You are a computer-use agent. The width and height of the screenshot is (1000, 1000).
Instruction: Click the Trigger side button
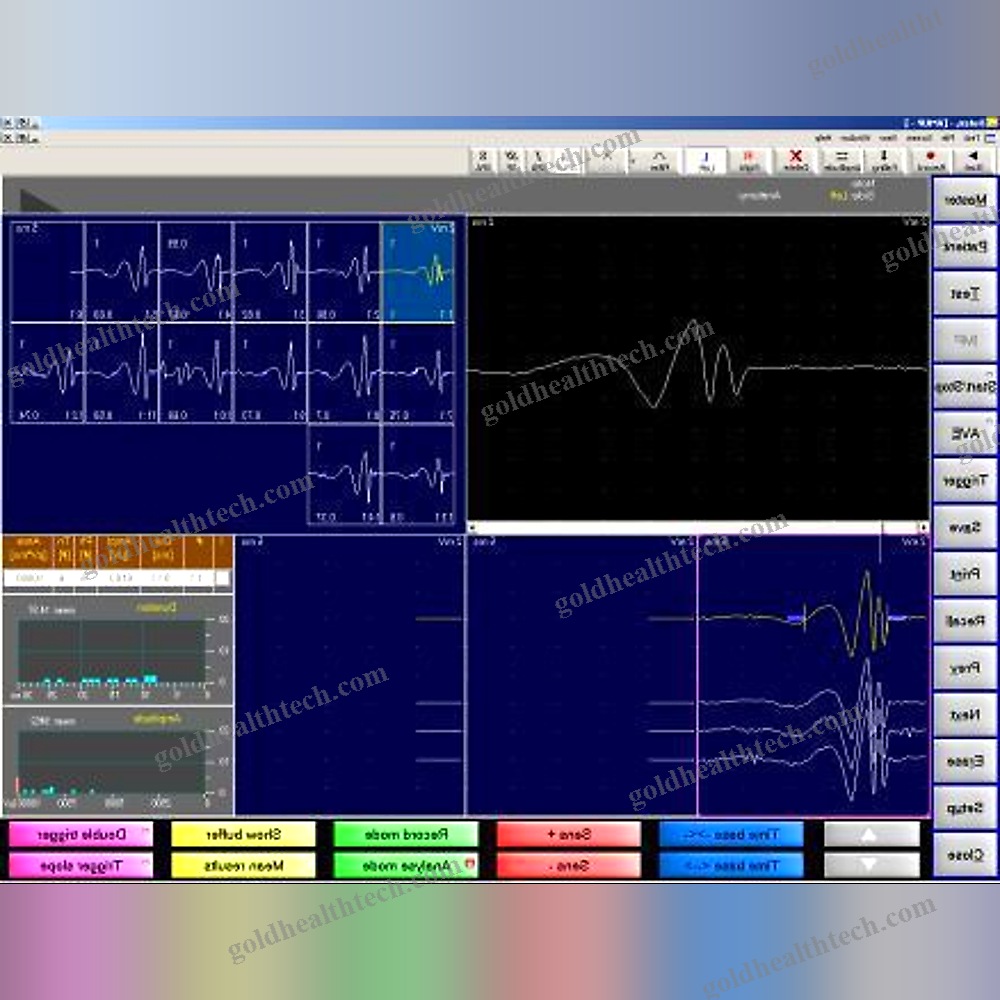(964, 481)
